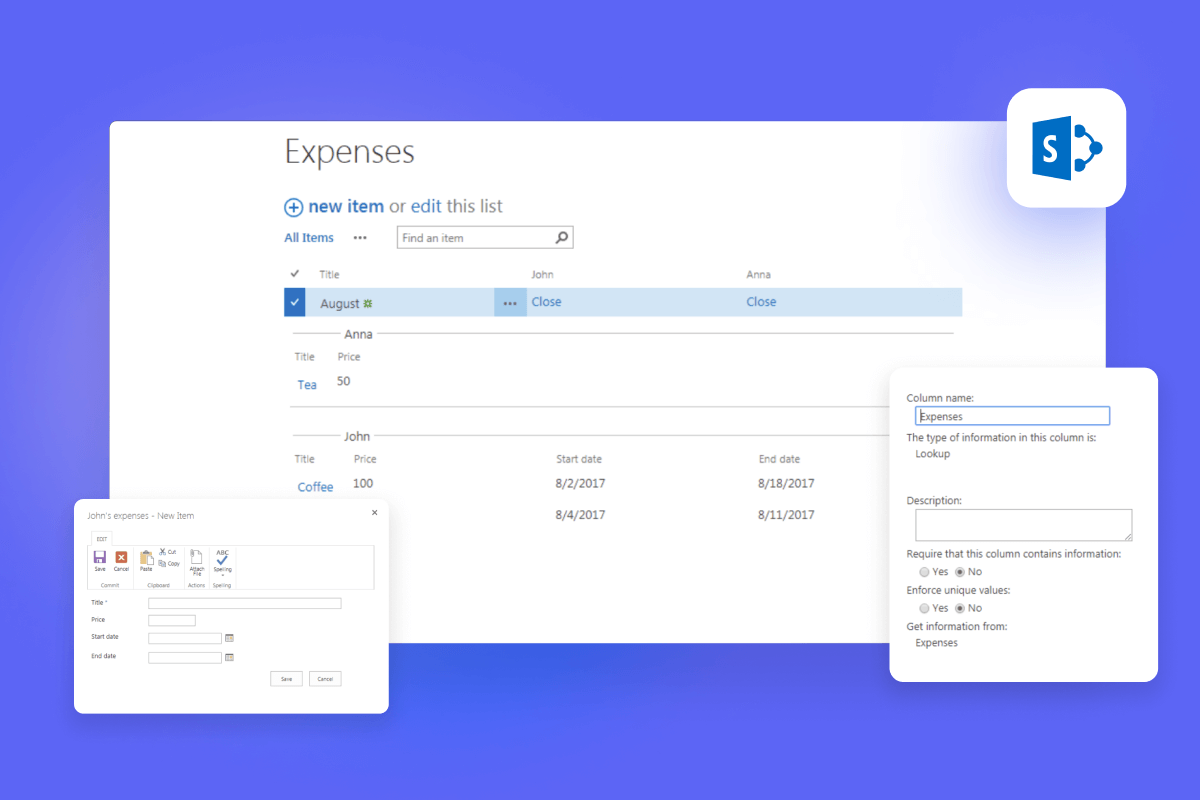This screenshot has width=1200, height=800.
Task: Click the SharePoint logo in the corner
Action: [1066, 147]
